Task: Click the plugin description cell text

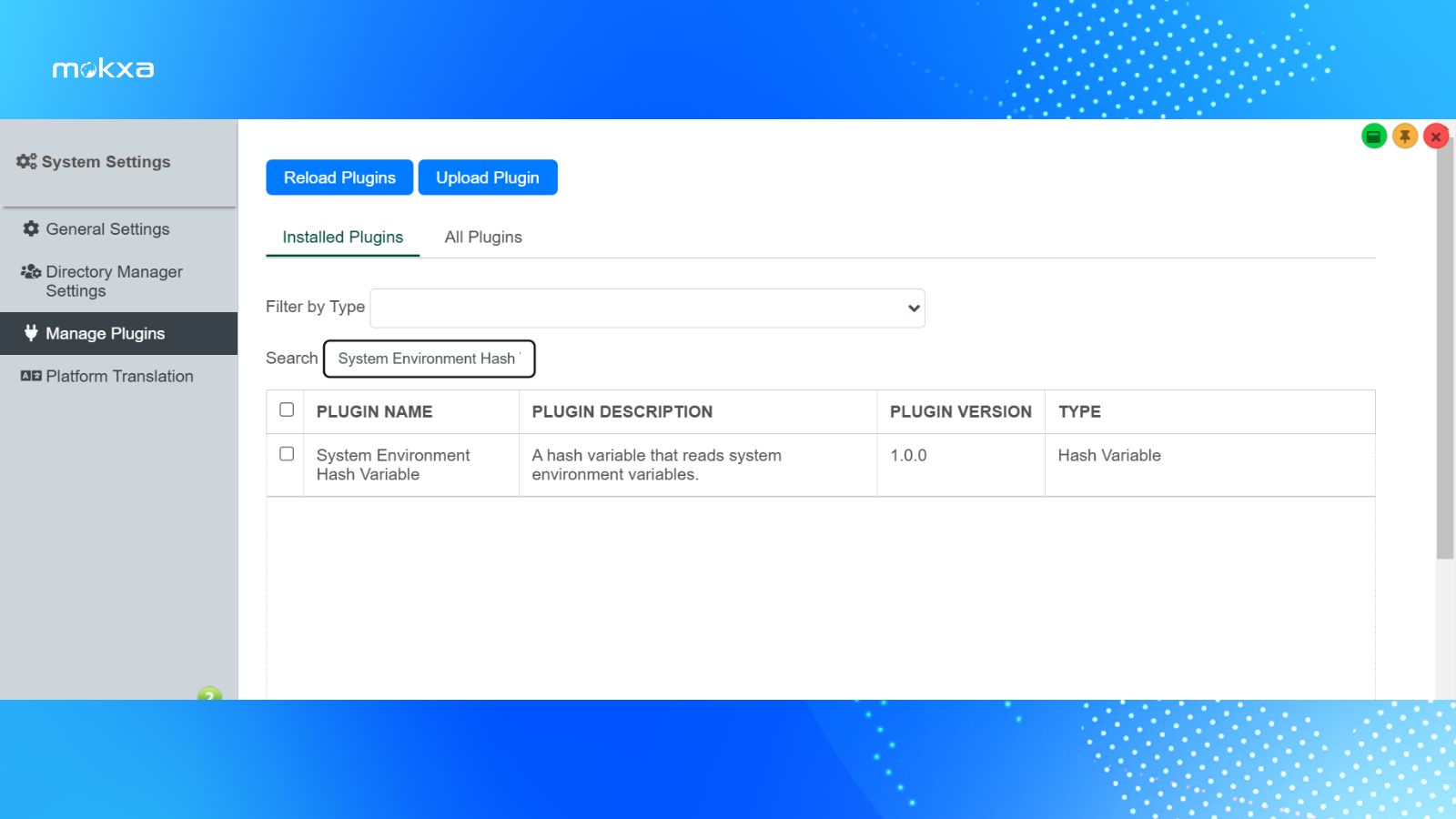Action: click(656, 464)
